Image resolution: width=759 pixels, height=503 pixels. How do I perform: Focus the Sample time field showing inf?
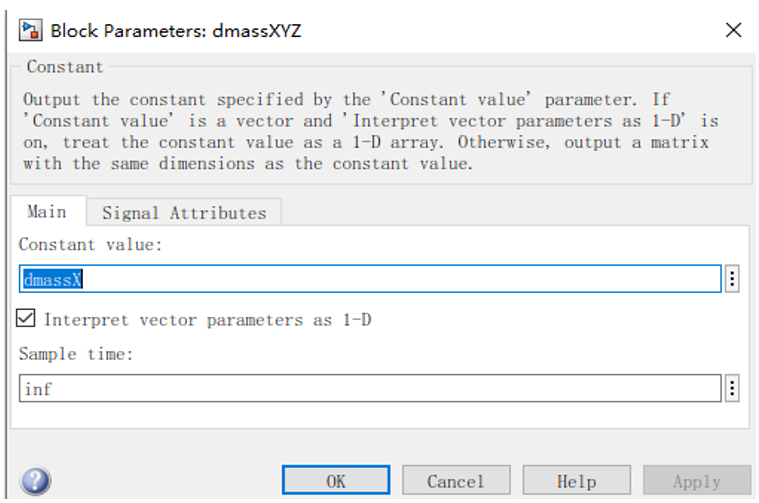(370, 388)
